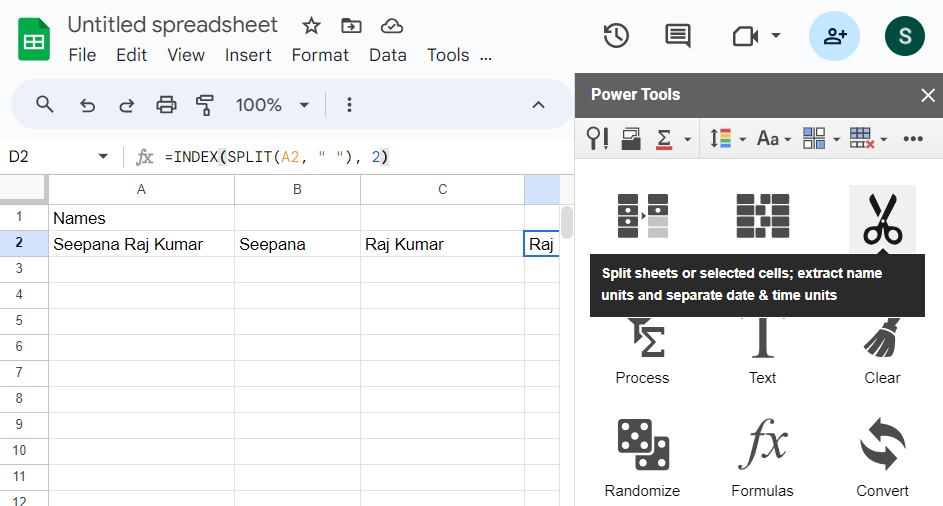Open the Name box dropdown arrow
The width and height of the screenshot is (943, 506).
(103, 157)
